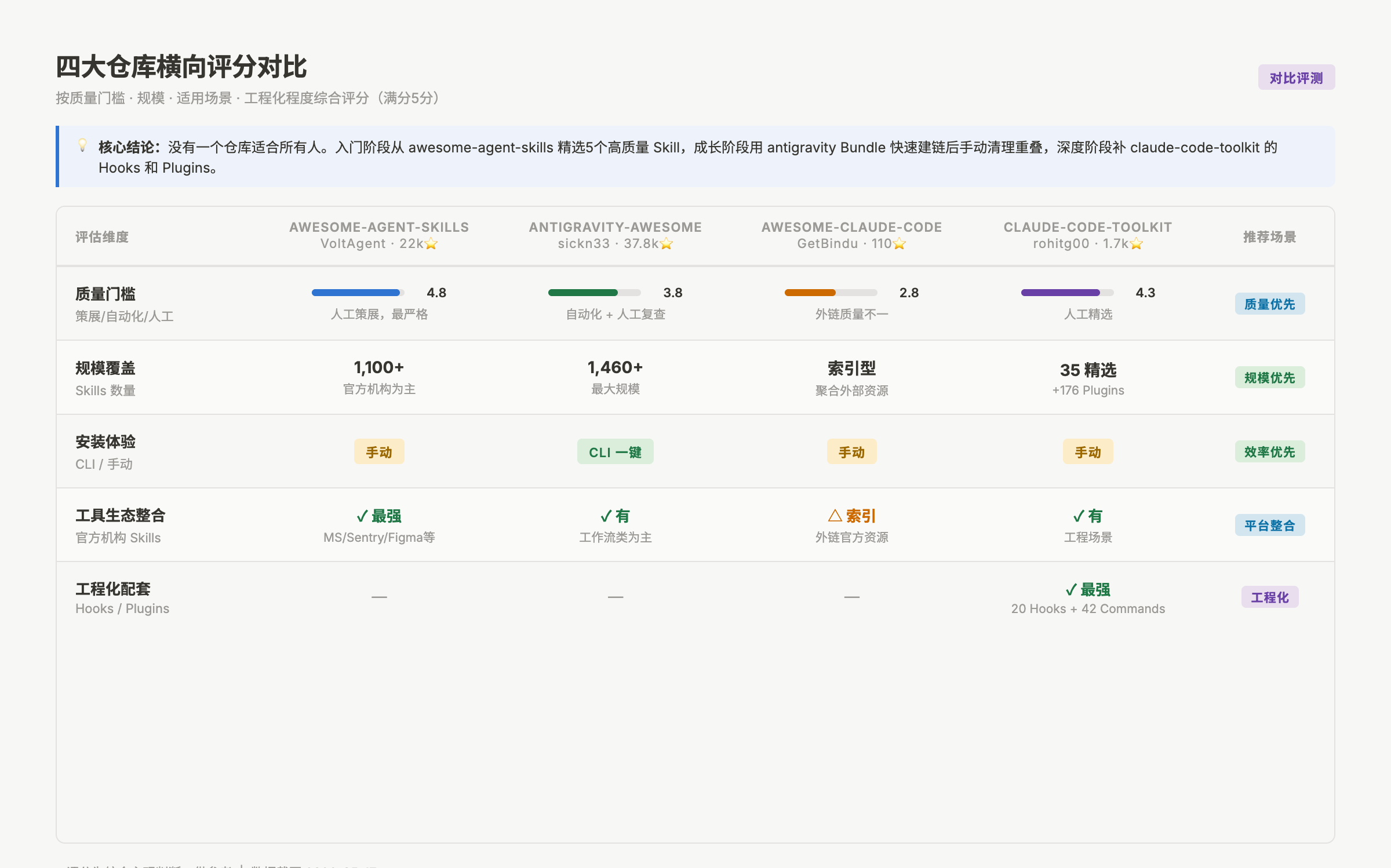Click the star icon after VoltAgent 22k
Viewport: 1391px width, 868px height.
[x=431, y=244]
